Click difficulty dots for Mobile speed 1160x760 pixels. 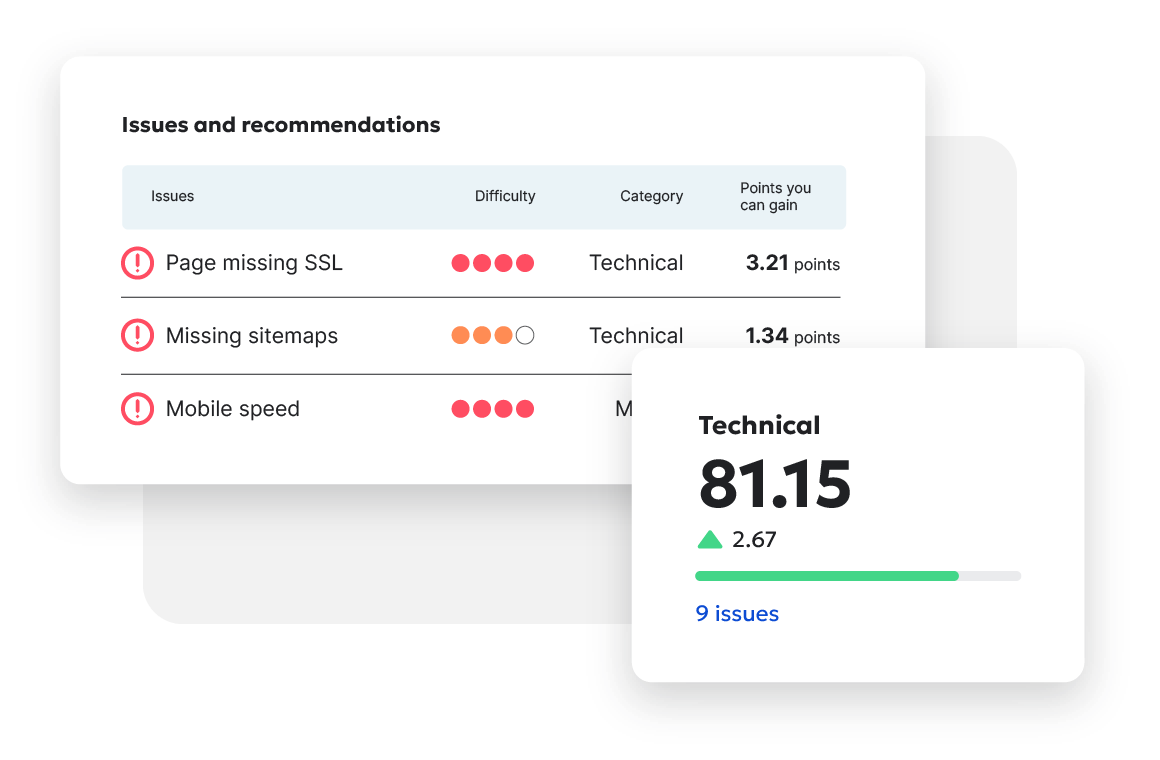click(x=493, y=409)
